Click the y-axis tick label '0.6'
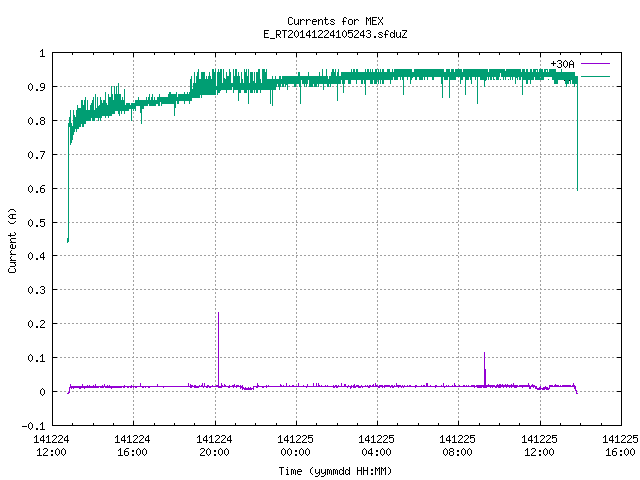The height and width of the screenshot is (480, 640). pos(36,189)
